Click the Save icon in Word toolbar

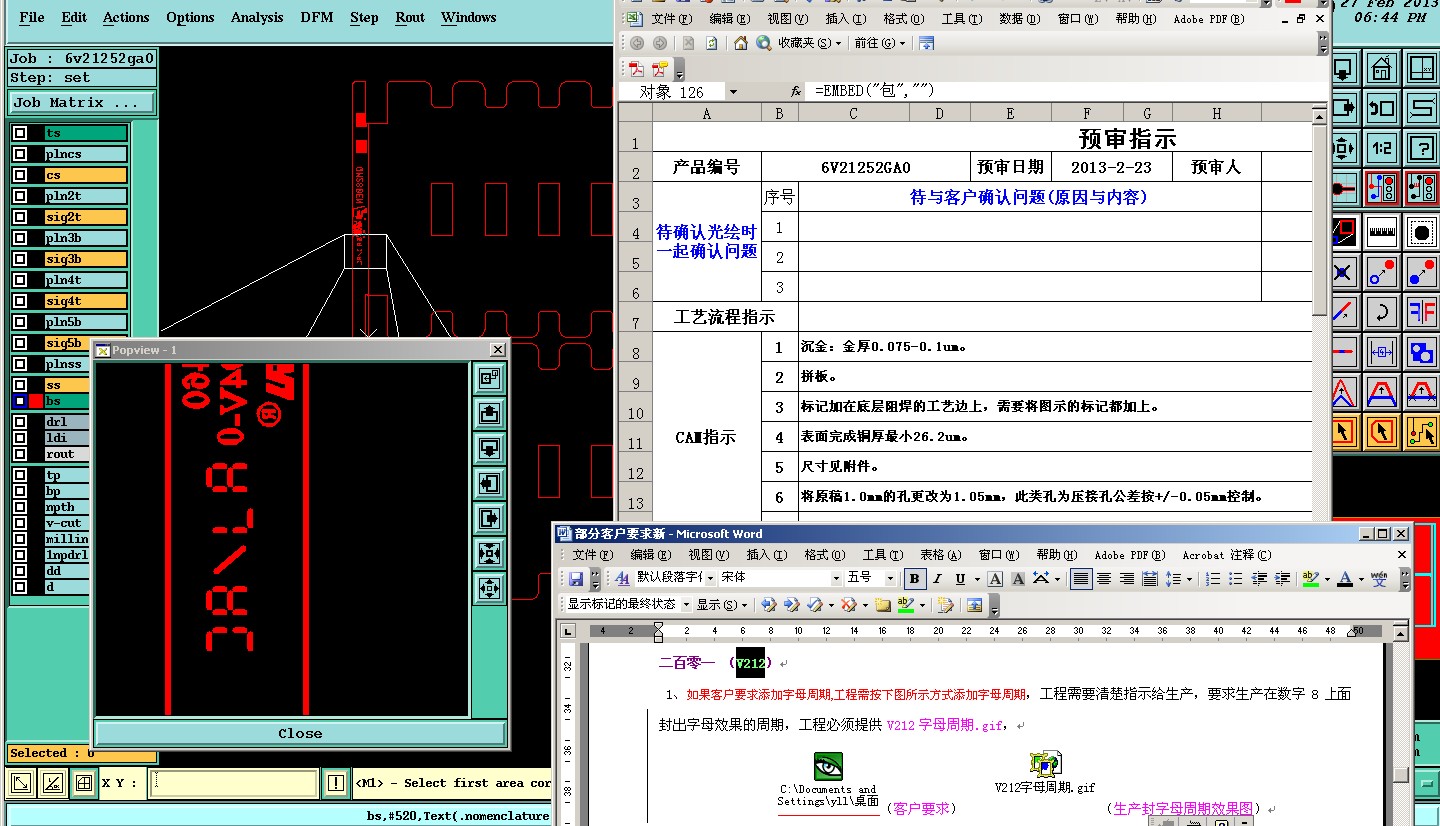(576, 578)
